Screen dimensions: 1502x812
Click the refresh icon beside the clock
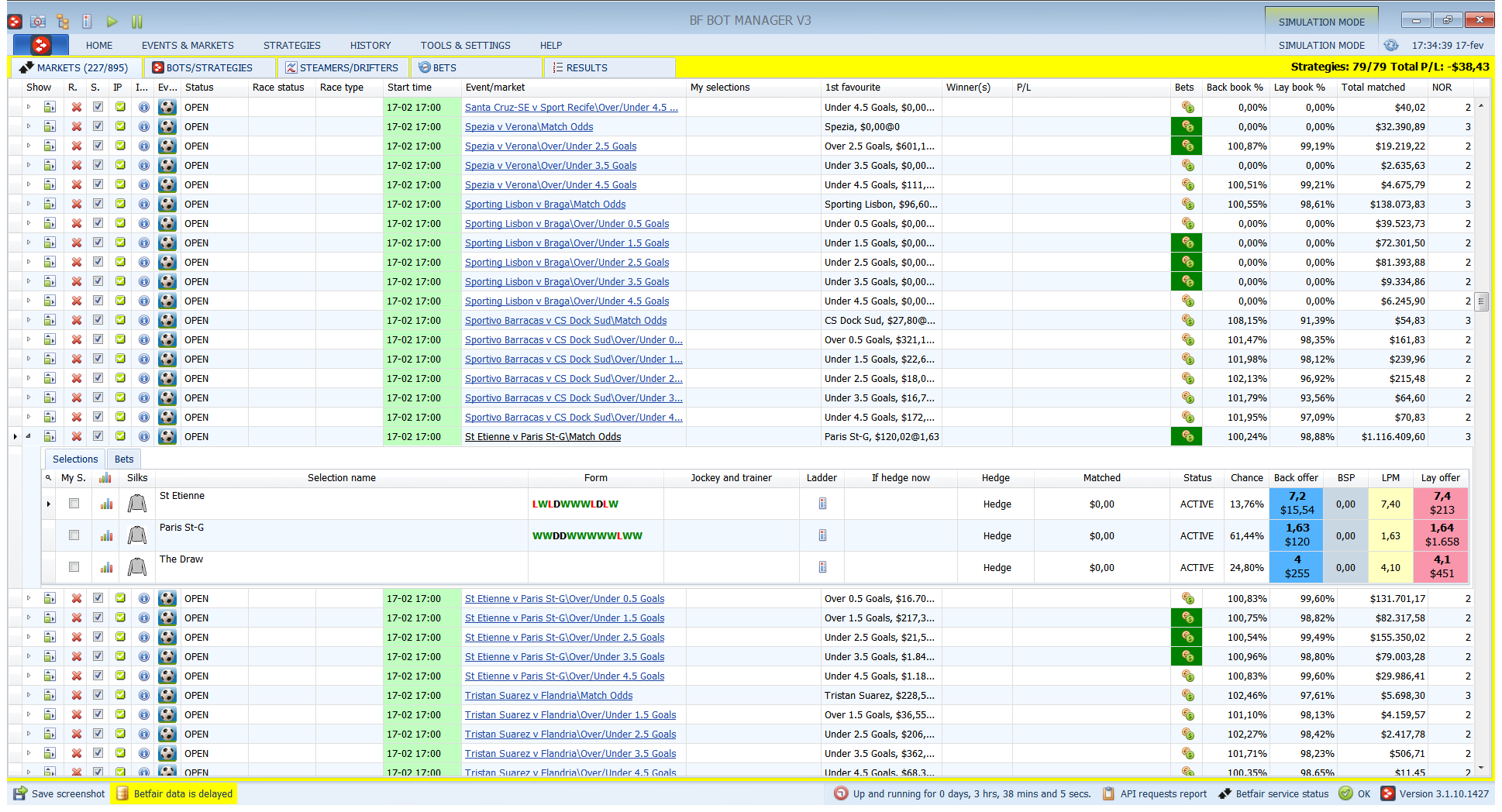coord(1391,45)
